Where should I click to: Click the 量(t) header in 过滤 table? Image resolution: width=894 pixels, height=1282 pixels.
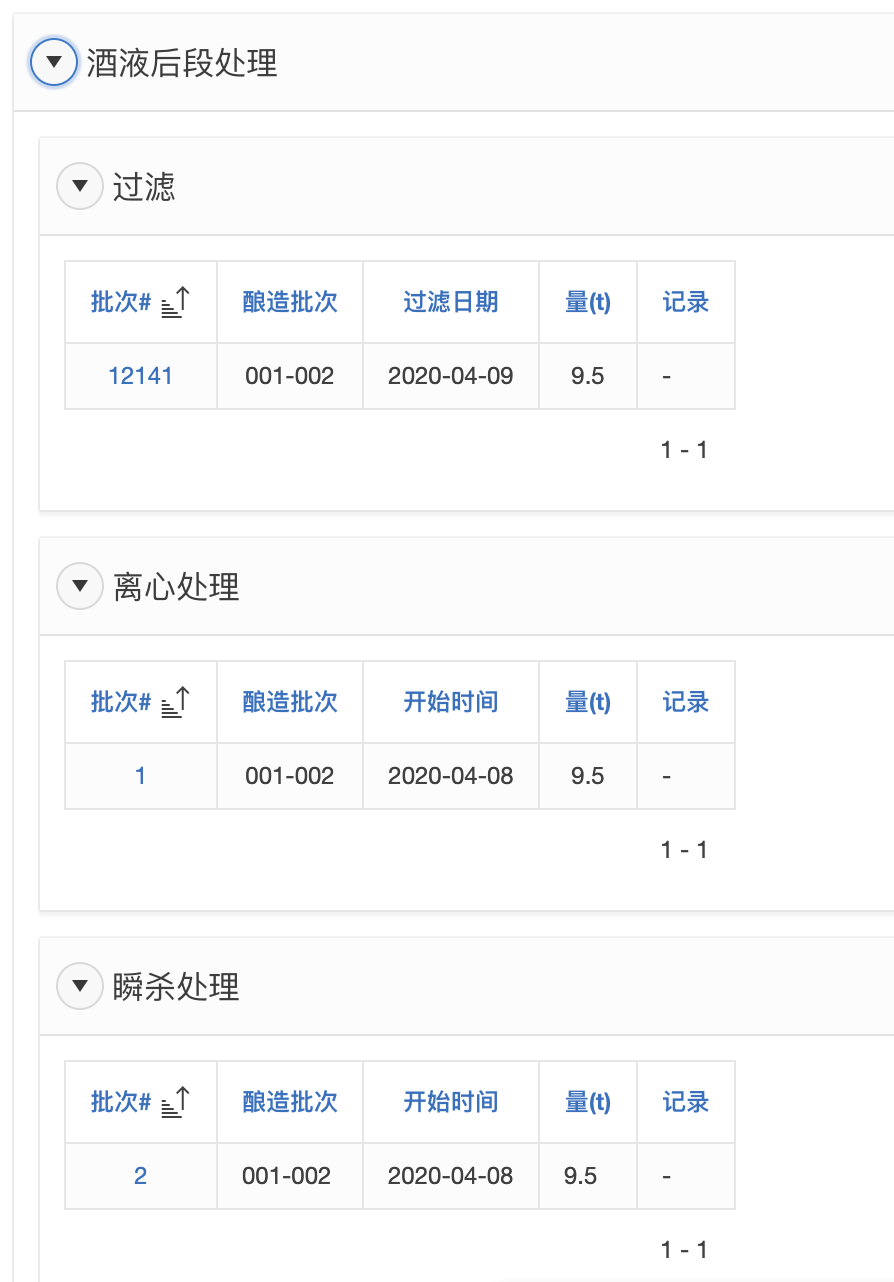pos(588,302)
